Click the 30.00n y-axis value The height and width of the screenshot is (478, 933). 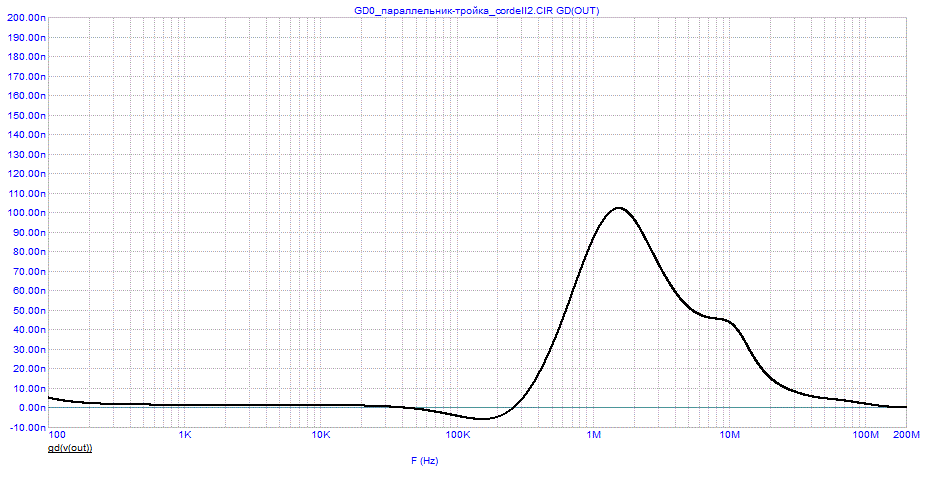(27, 349)
